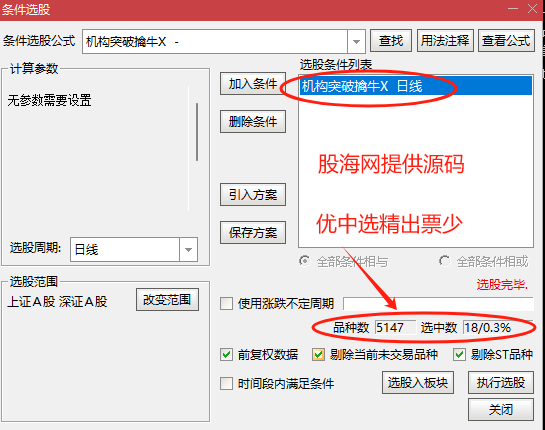
Task: Toggle the 剔除ST品种 checkbox
Action: tap(459, 355)
